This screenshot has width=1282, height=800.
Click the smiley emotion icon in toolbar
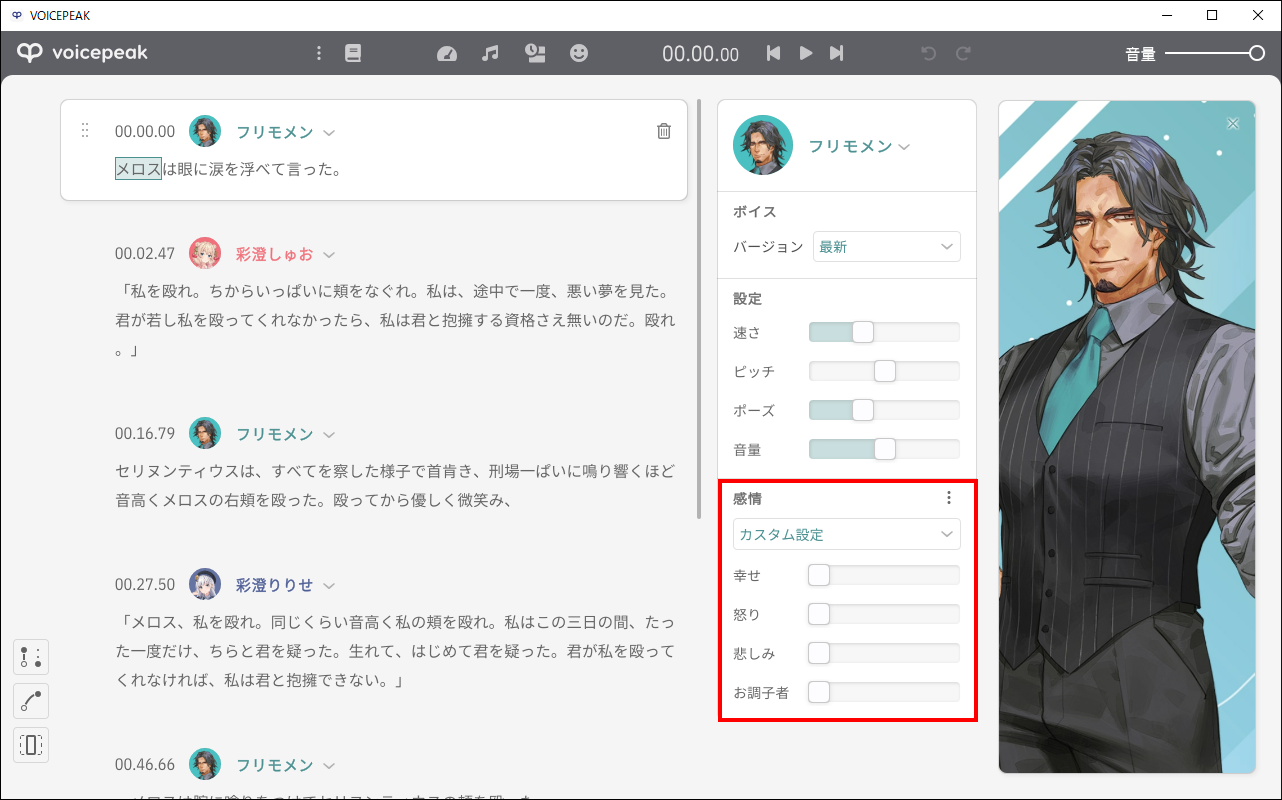pos(579,53)
